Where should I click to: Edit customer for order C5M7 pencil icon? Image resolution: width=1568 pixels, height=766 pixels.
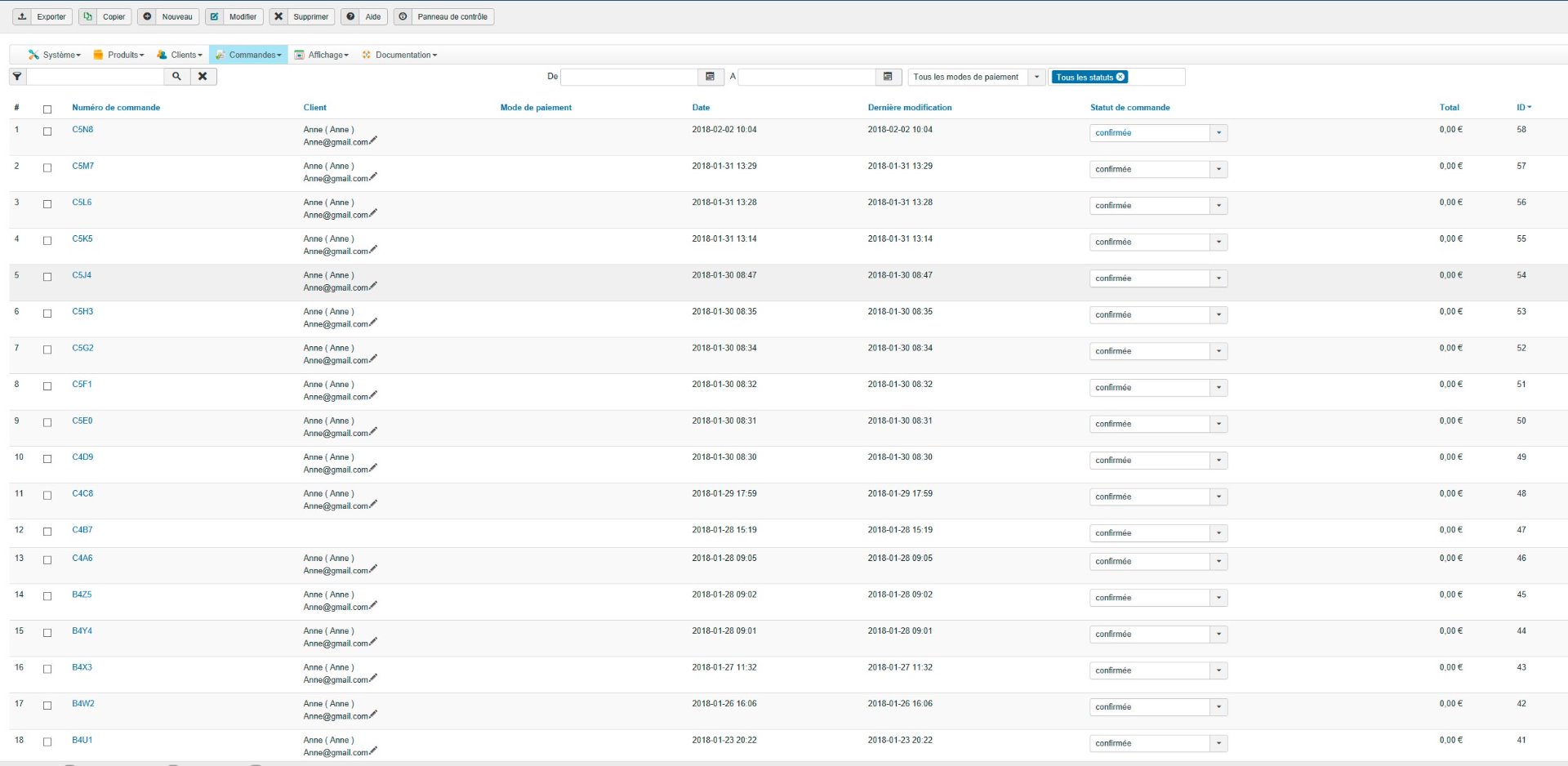coord(373,177)
